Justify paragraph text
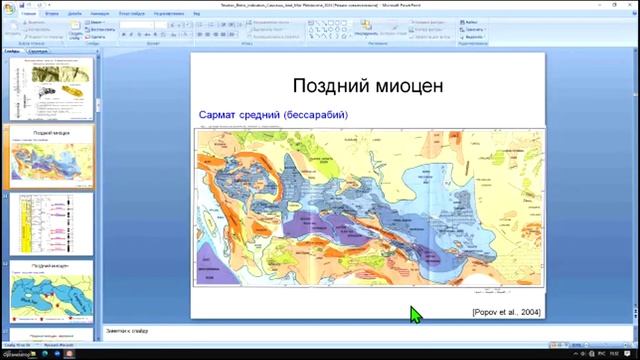 point(223,35)
